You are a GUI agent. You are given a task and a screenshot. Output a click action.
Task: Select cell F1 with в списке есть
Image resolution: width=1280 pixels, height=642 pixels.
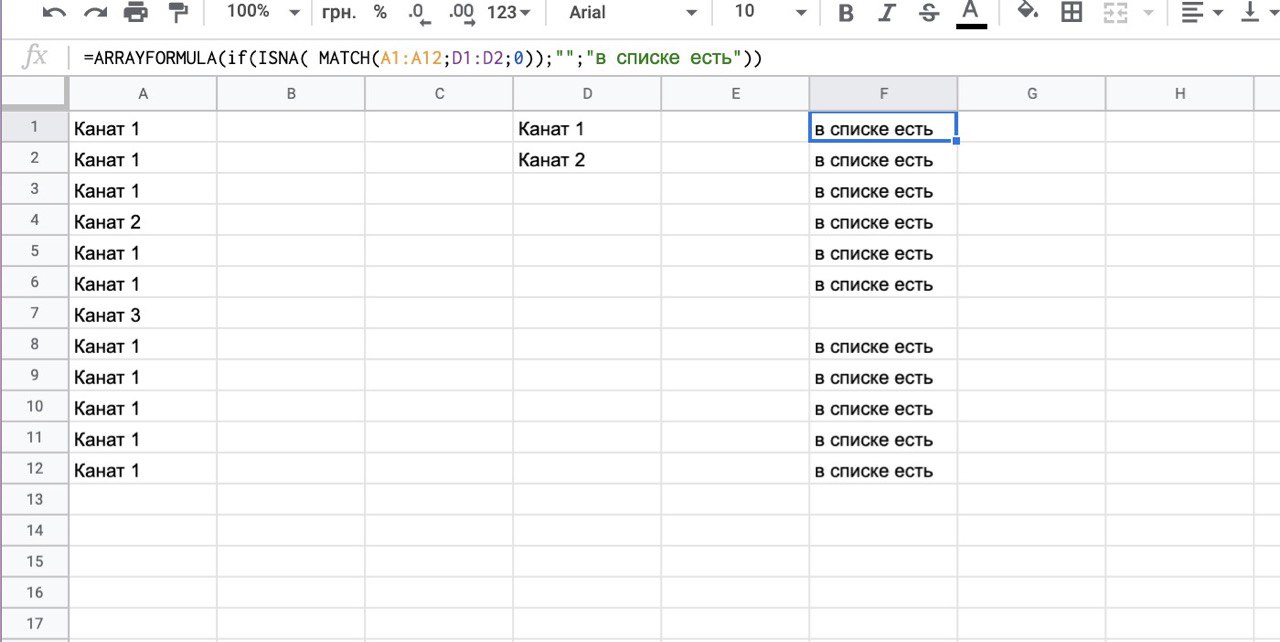(883, 127)
